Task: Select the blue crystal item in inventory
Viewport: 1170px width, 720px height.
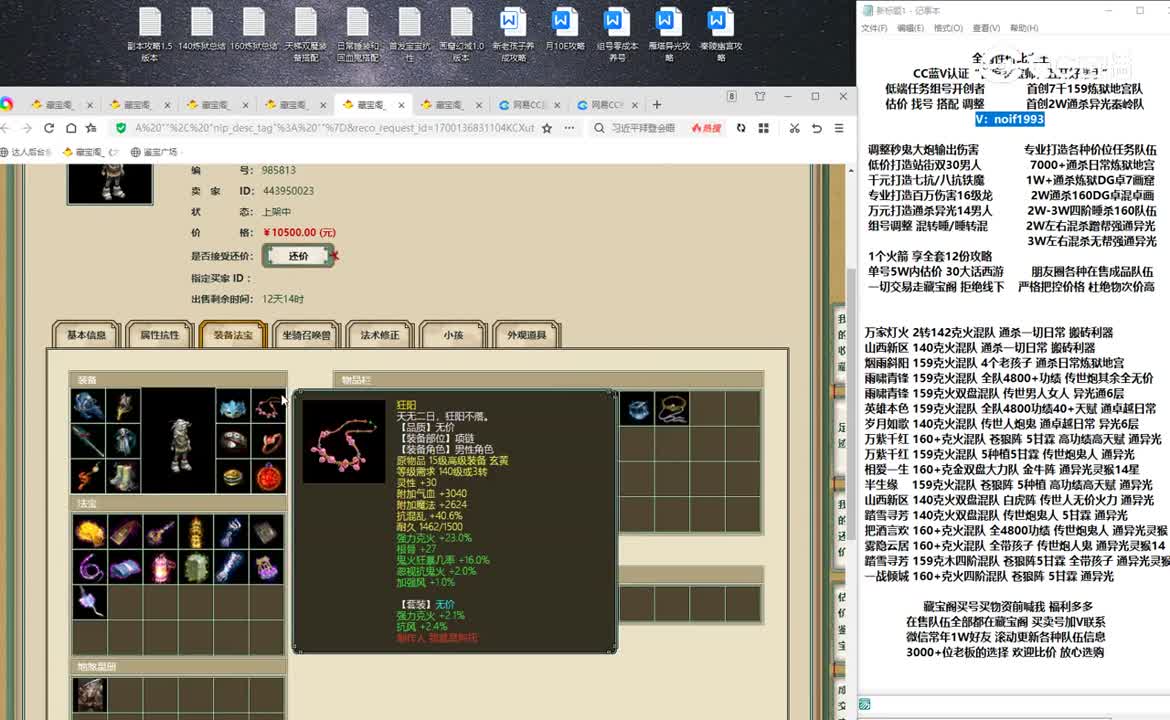Action: [x=637, y=409]
